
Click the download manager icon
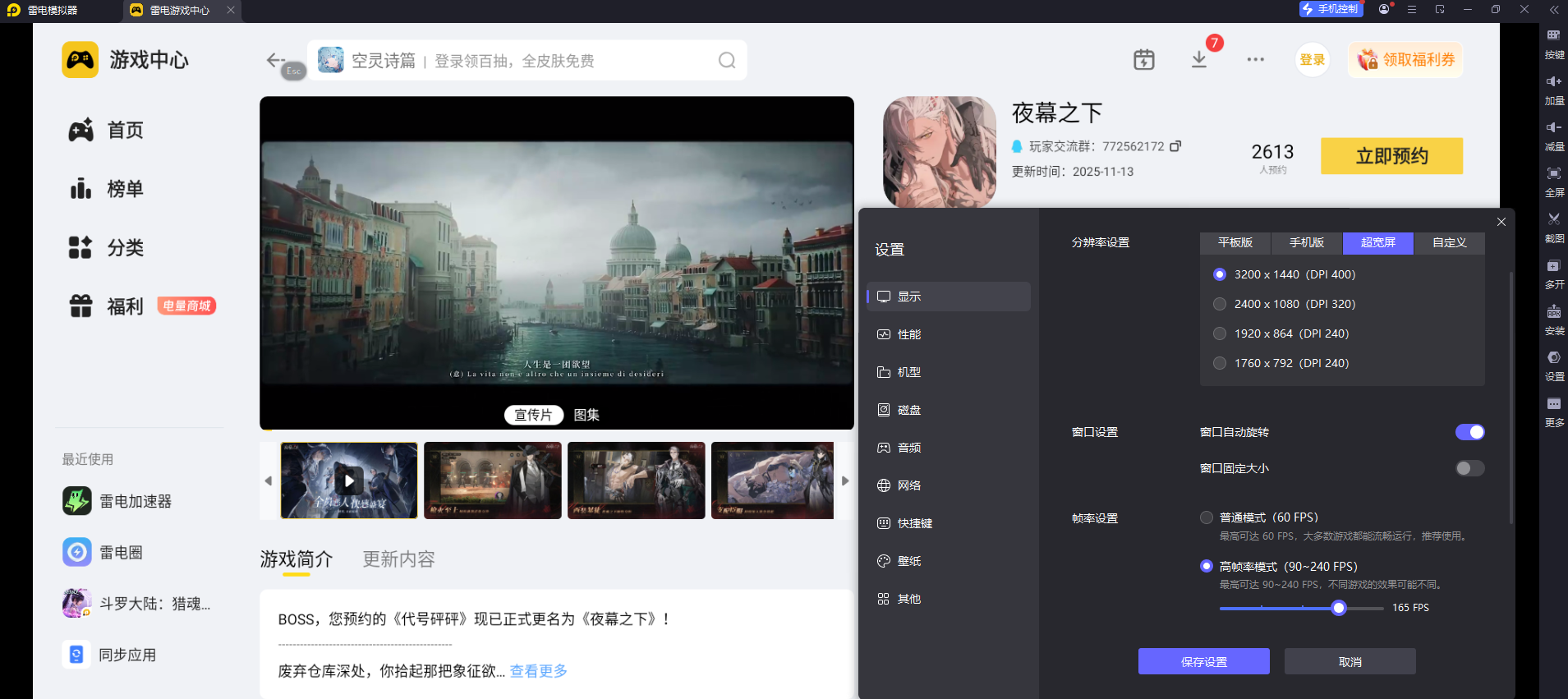click(x=1199, y=60)
